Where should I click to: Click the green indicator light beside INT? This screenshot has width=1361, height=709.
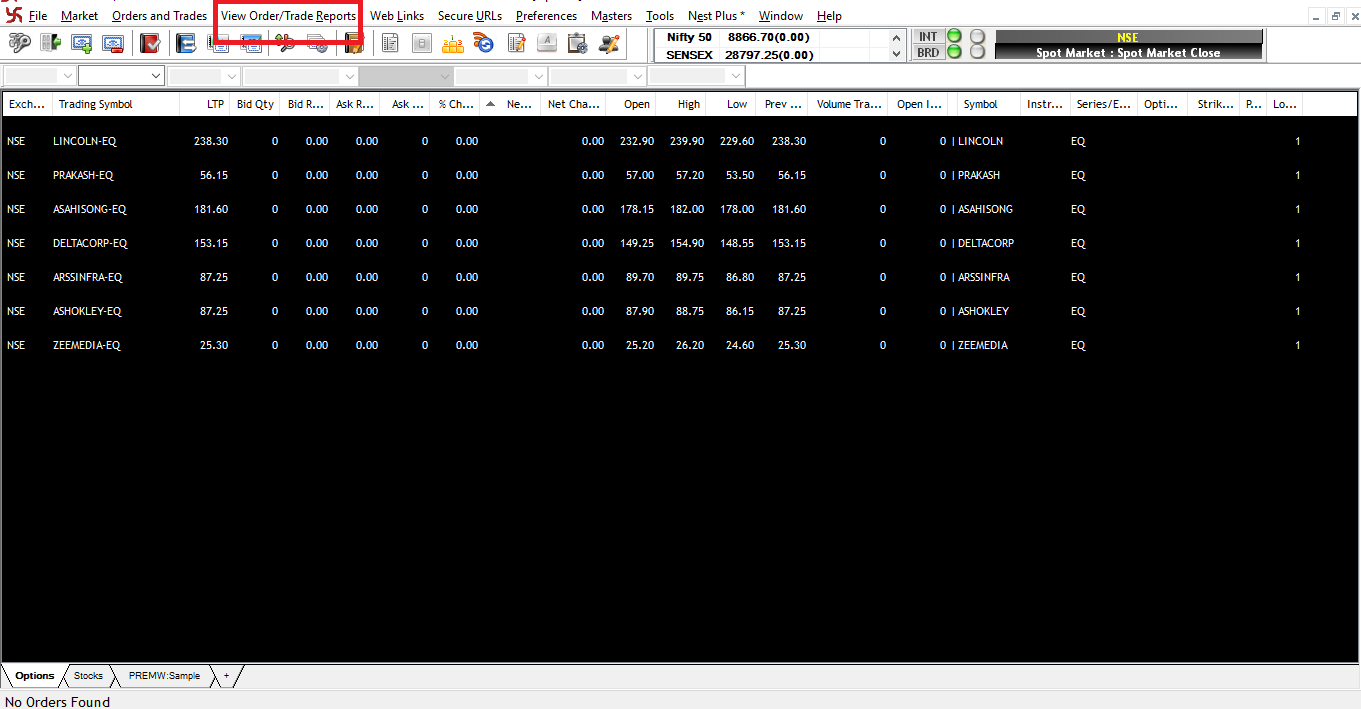(x=954, y=37)
